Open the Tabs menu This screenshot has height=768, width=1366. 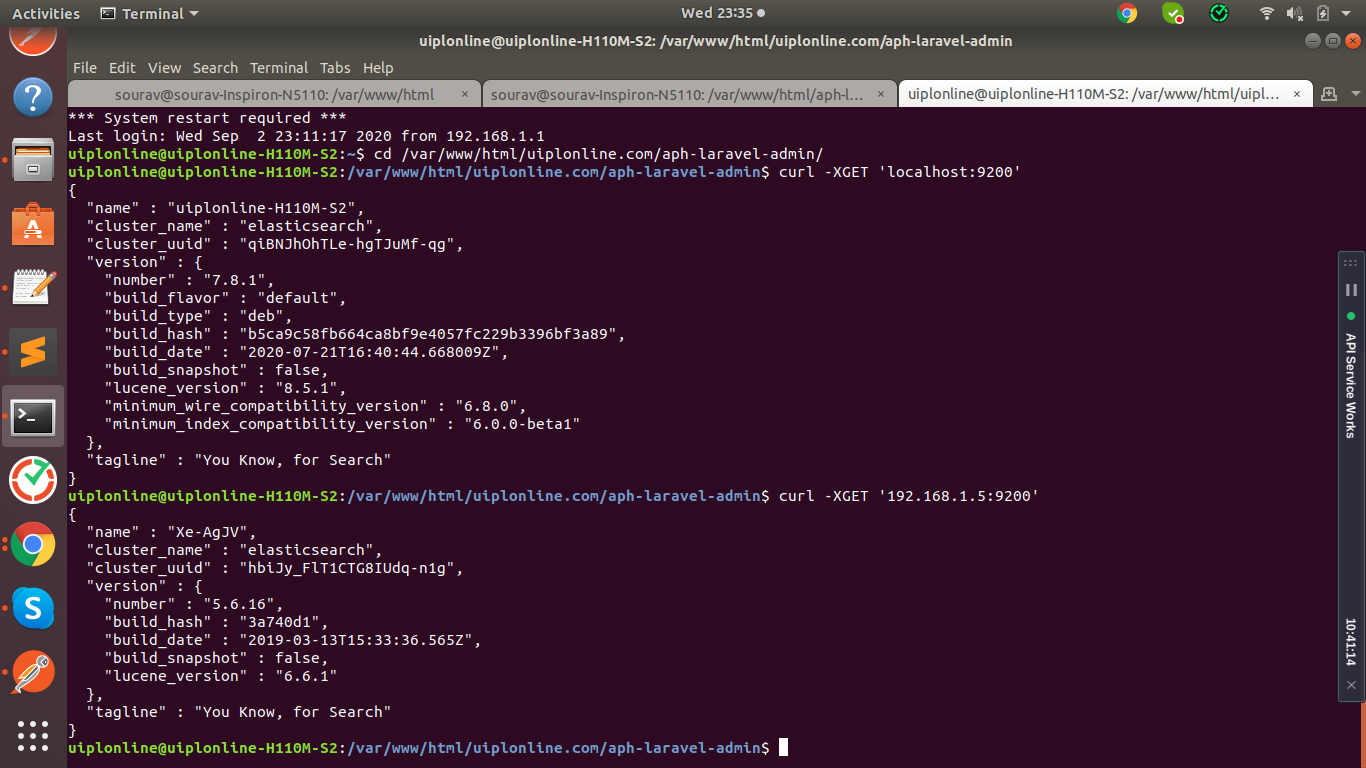(x=335, y=68)
